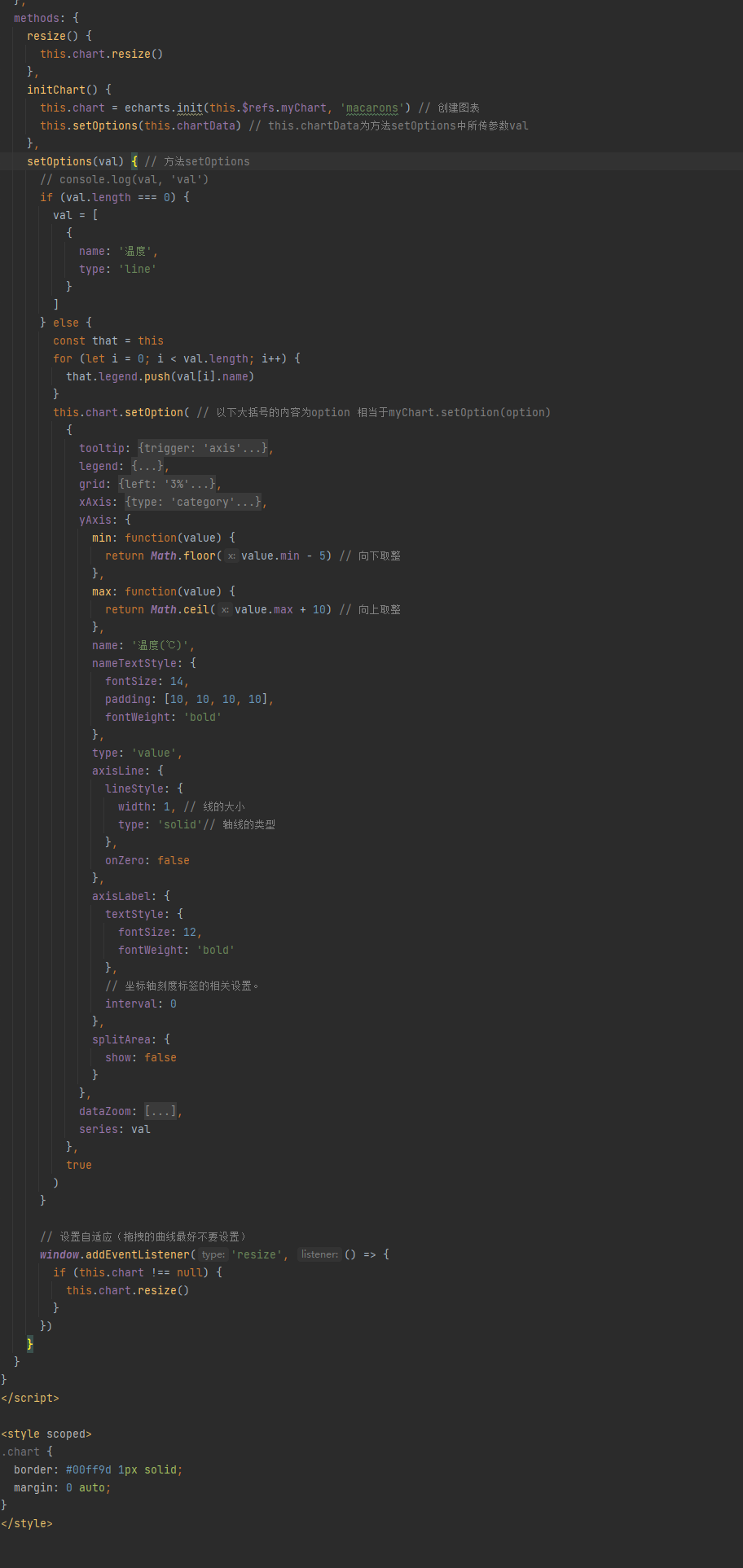Click the const that = this line
The image size is (743, 1568).
108,340
